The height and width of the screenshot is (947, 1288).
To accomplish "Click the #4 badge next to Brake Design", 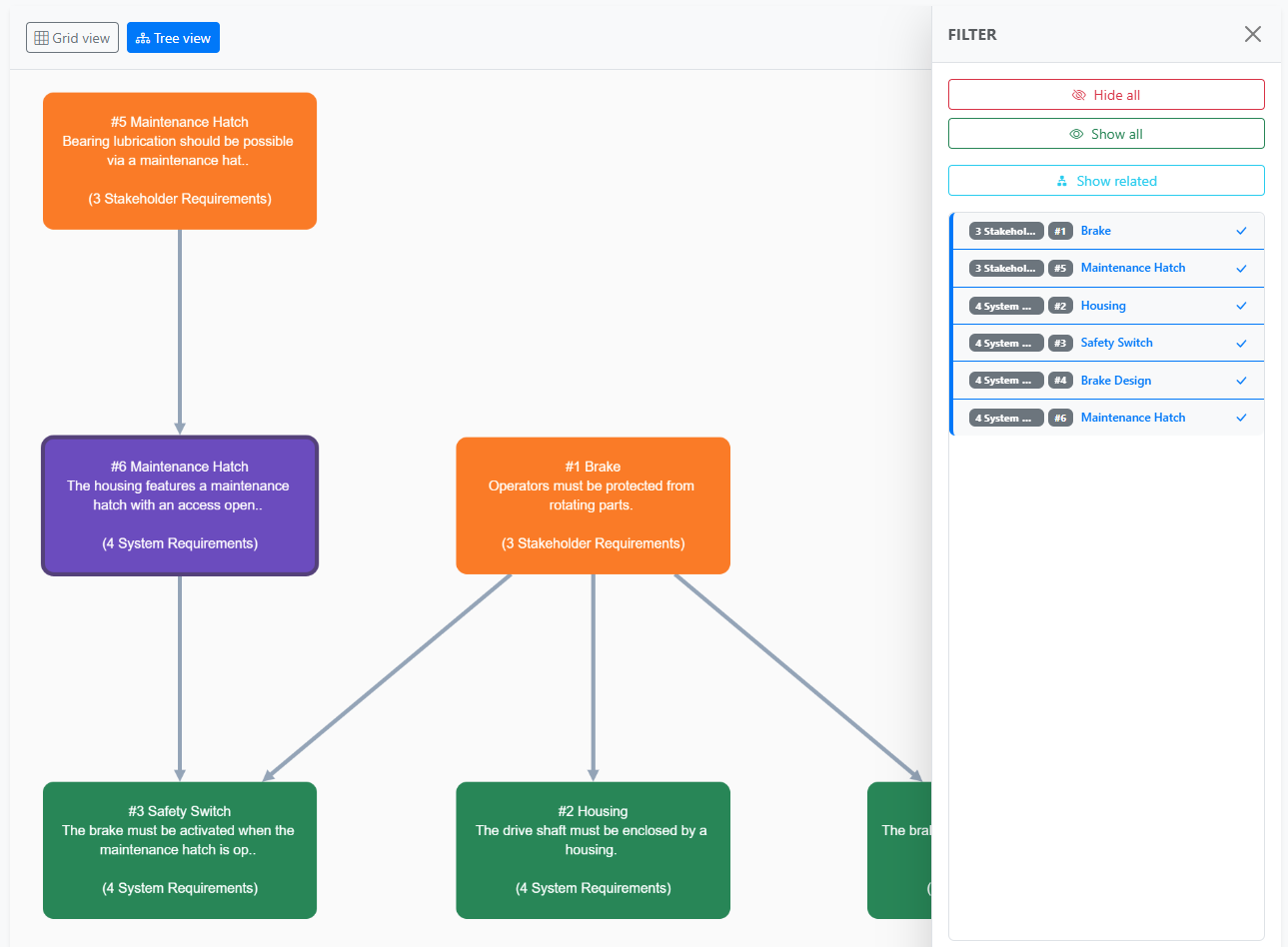I will click(1060, 380).
